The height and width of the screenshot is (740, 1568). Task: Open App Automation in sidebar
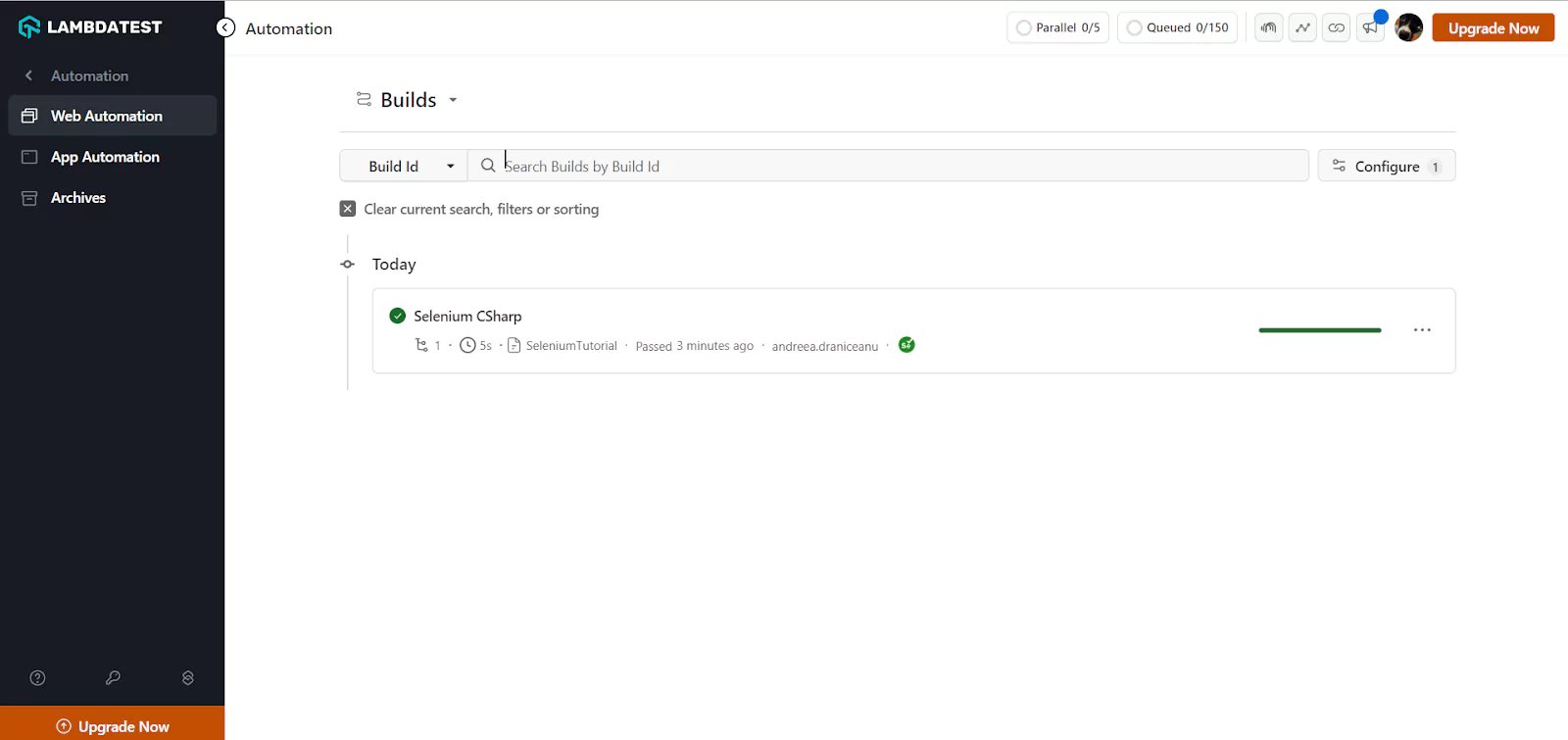(112, 157)
